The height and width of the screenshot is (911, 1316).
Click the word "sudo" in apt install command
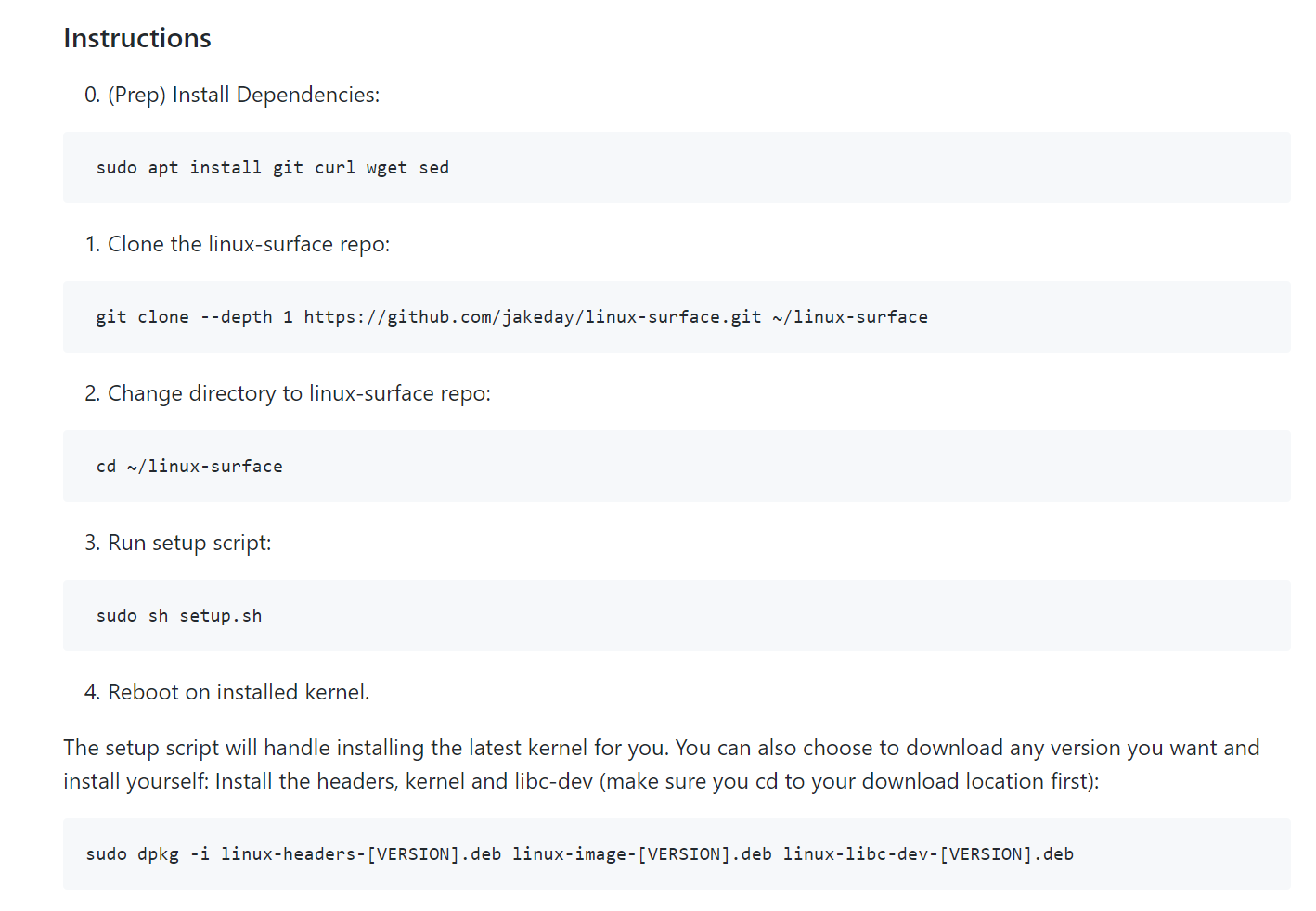point(116,168)
